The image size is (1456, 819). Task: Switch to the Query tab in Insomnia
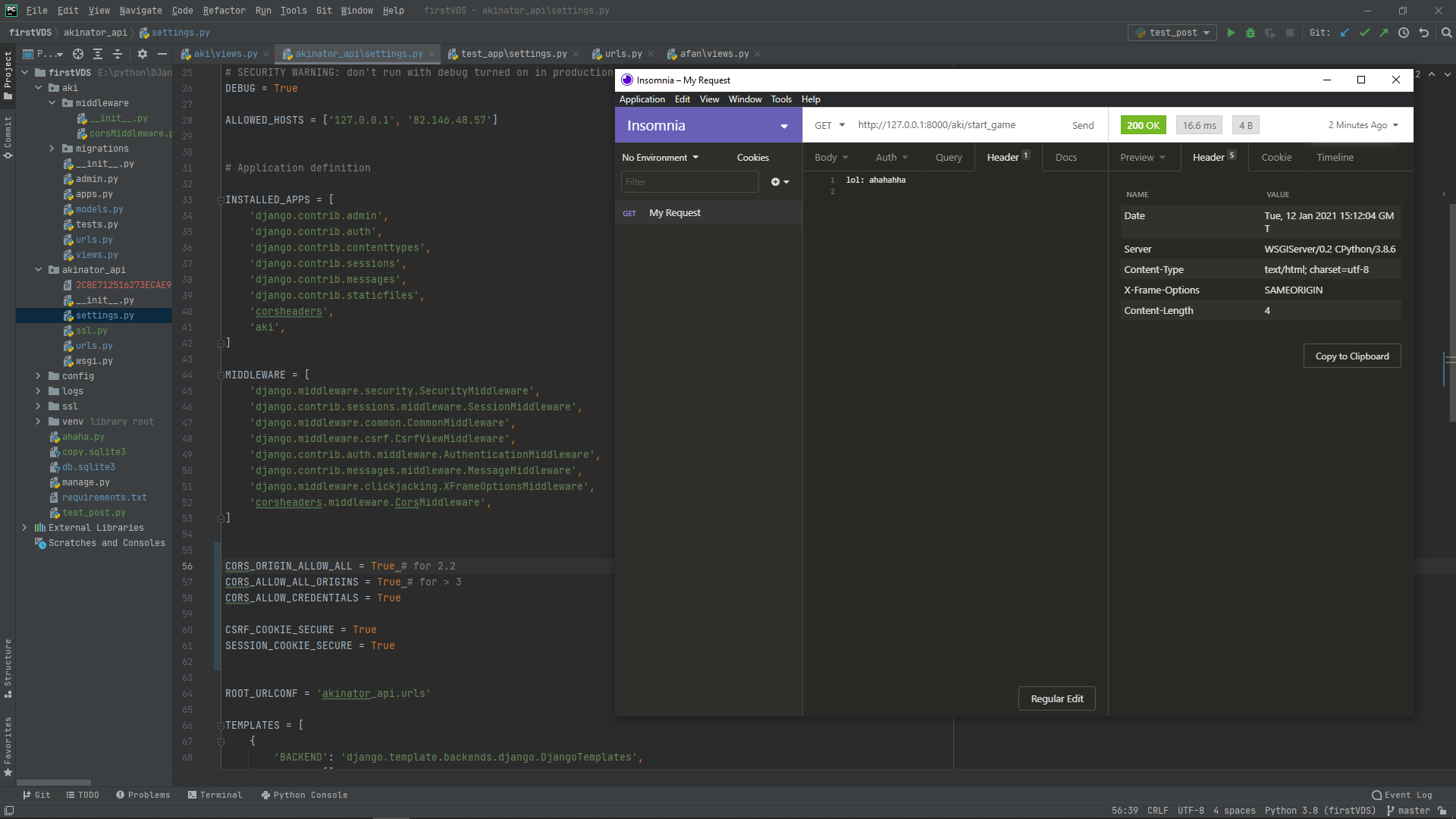948,158
